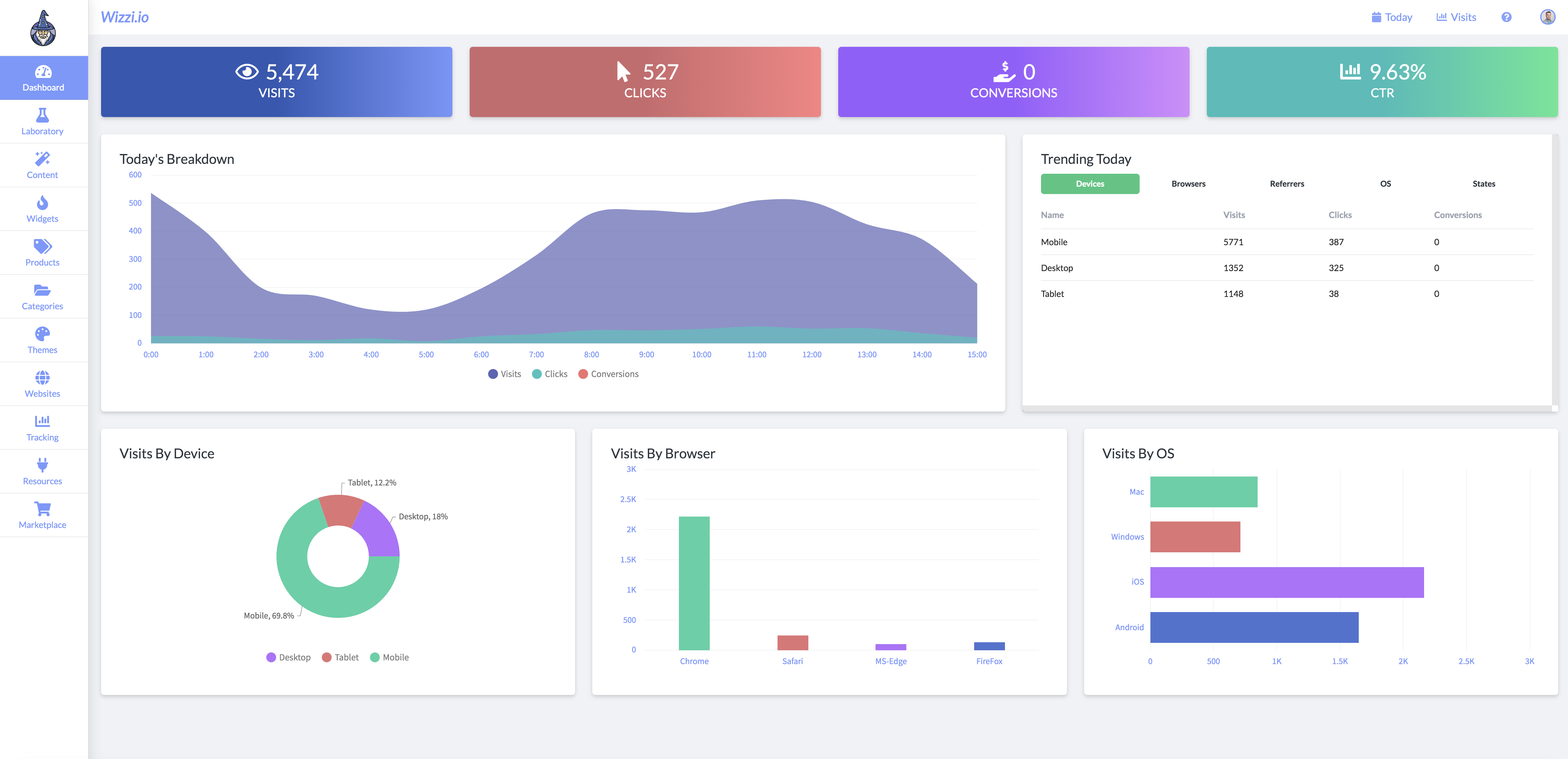The height and width of the screenshot is (759, 1568).
Task: Open the Categories folder icon
Action: (x=43, y=290)
